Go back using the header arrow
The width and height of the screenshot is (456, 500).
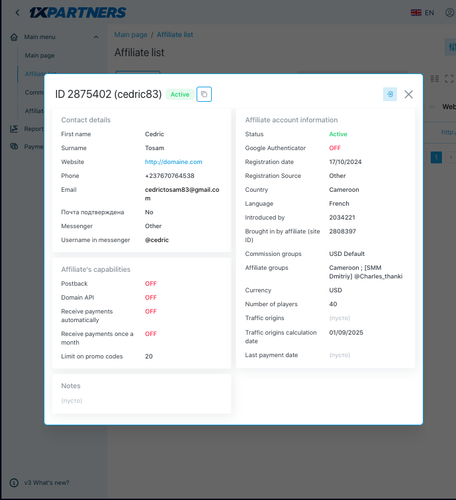click(17, 13)
